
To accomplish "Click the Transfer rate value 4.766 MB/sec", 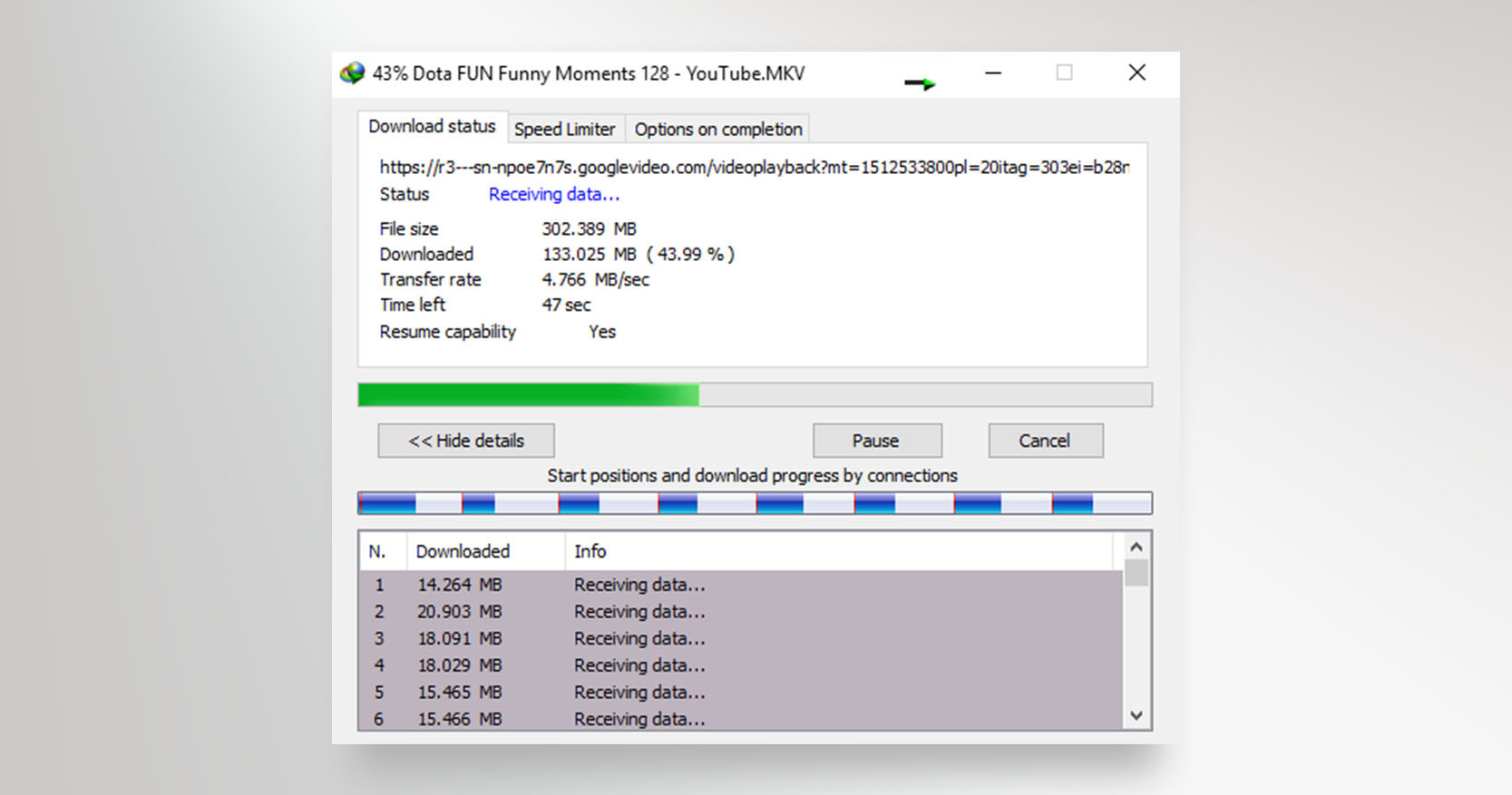I will click(596, 279).
